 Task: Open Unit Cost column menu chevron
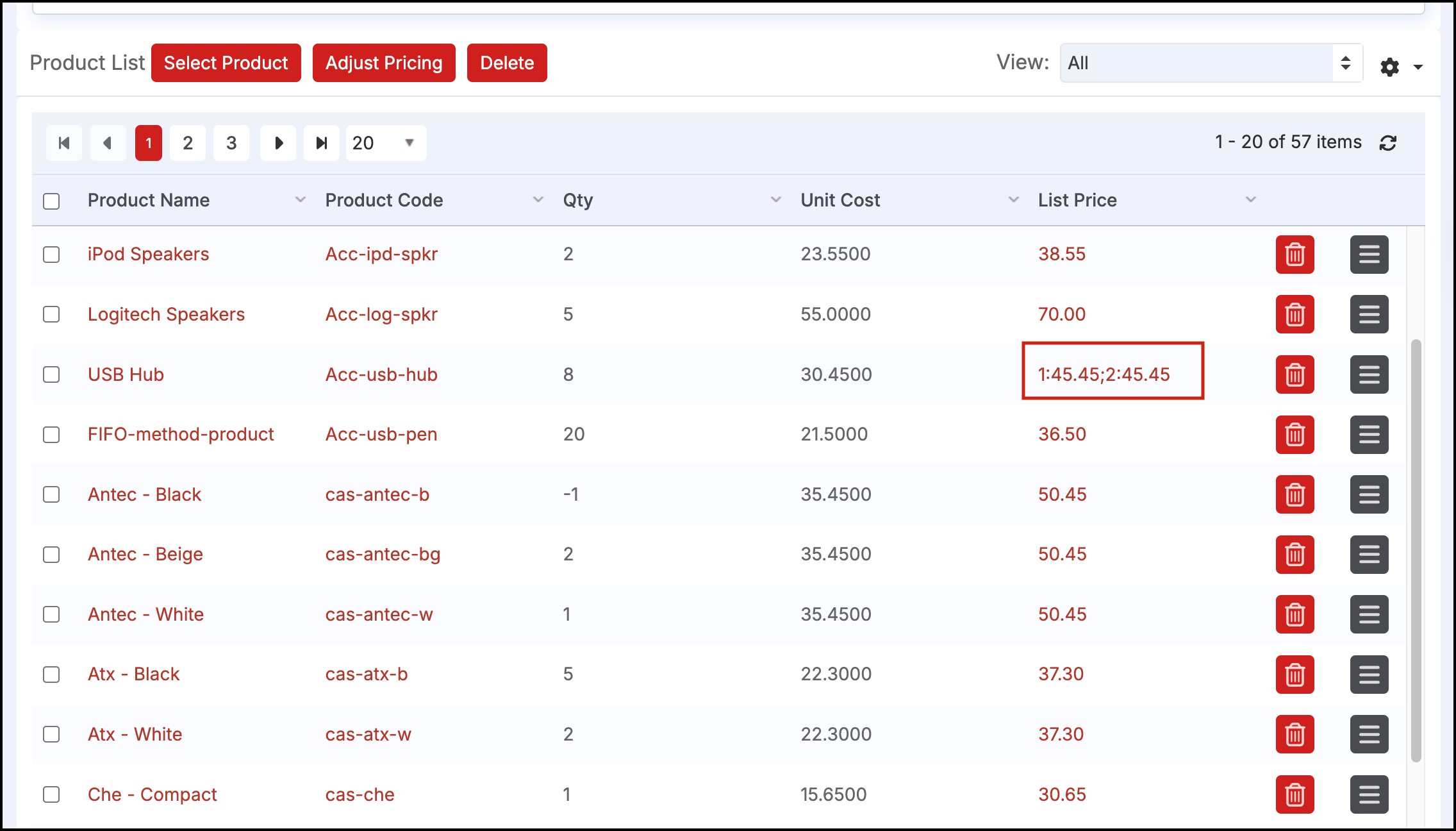pos(1013,200)
